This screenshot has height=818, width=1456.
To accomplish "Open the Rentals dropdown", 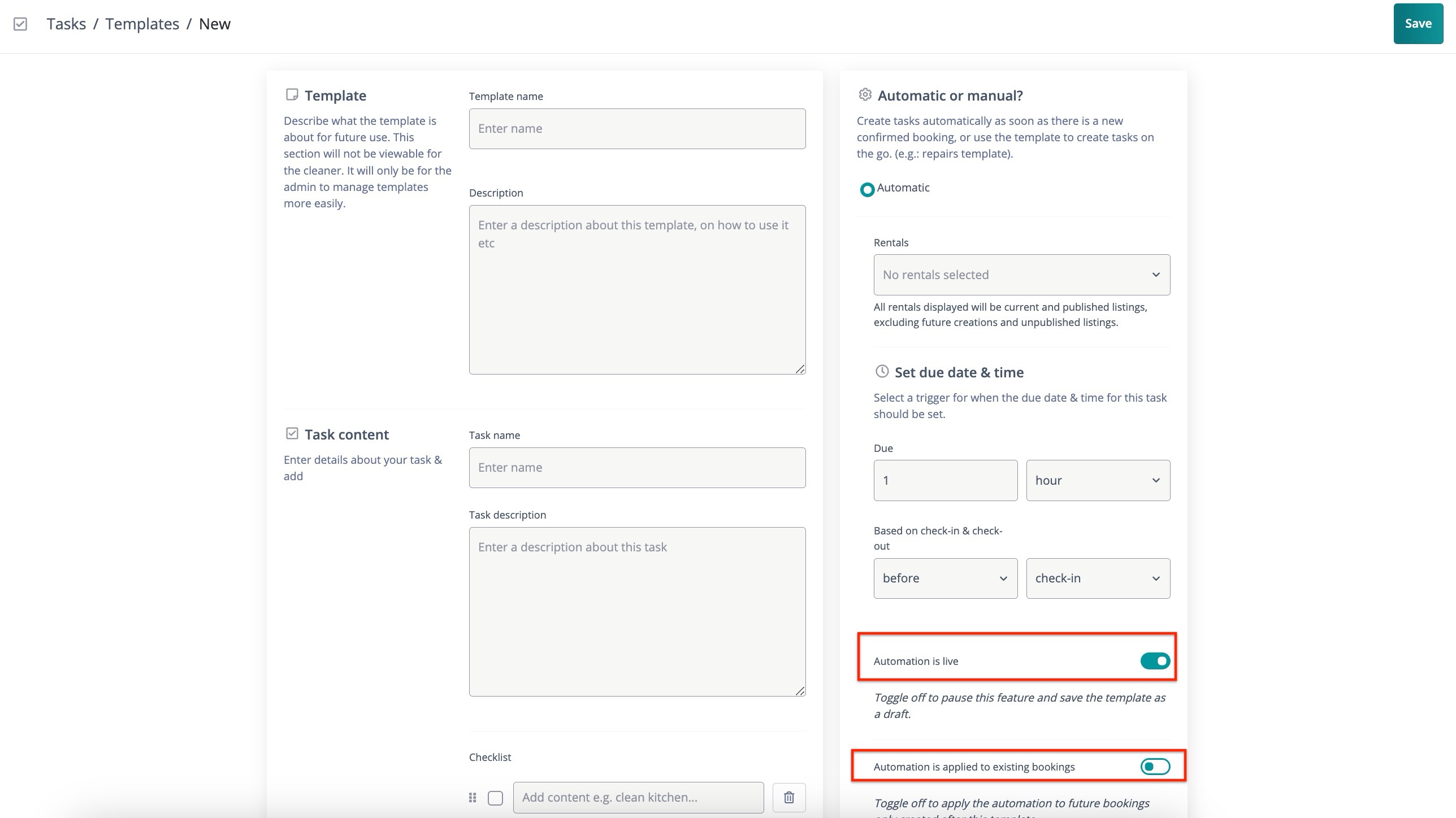I will (x=1021, y=275).
